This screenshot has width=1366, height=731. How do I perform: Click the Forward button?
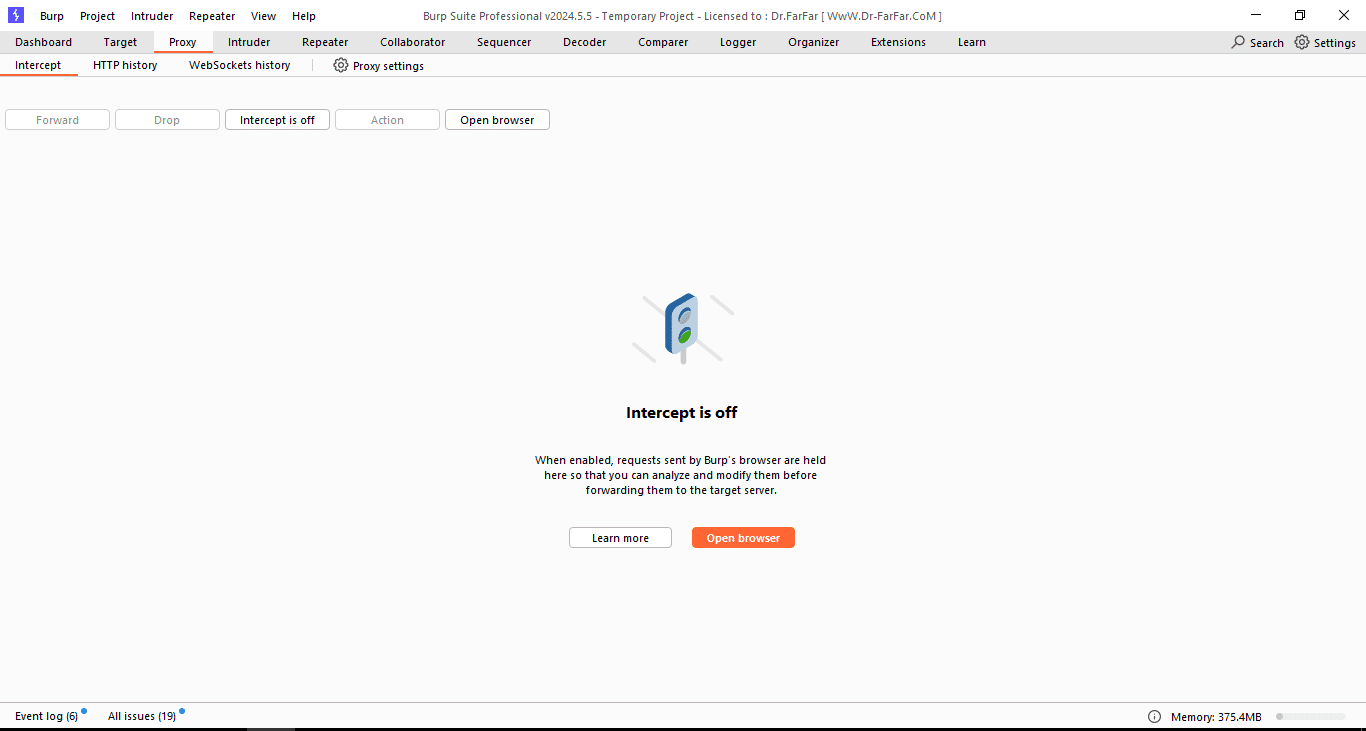point(57,120)
